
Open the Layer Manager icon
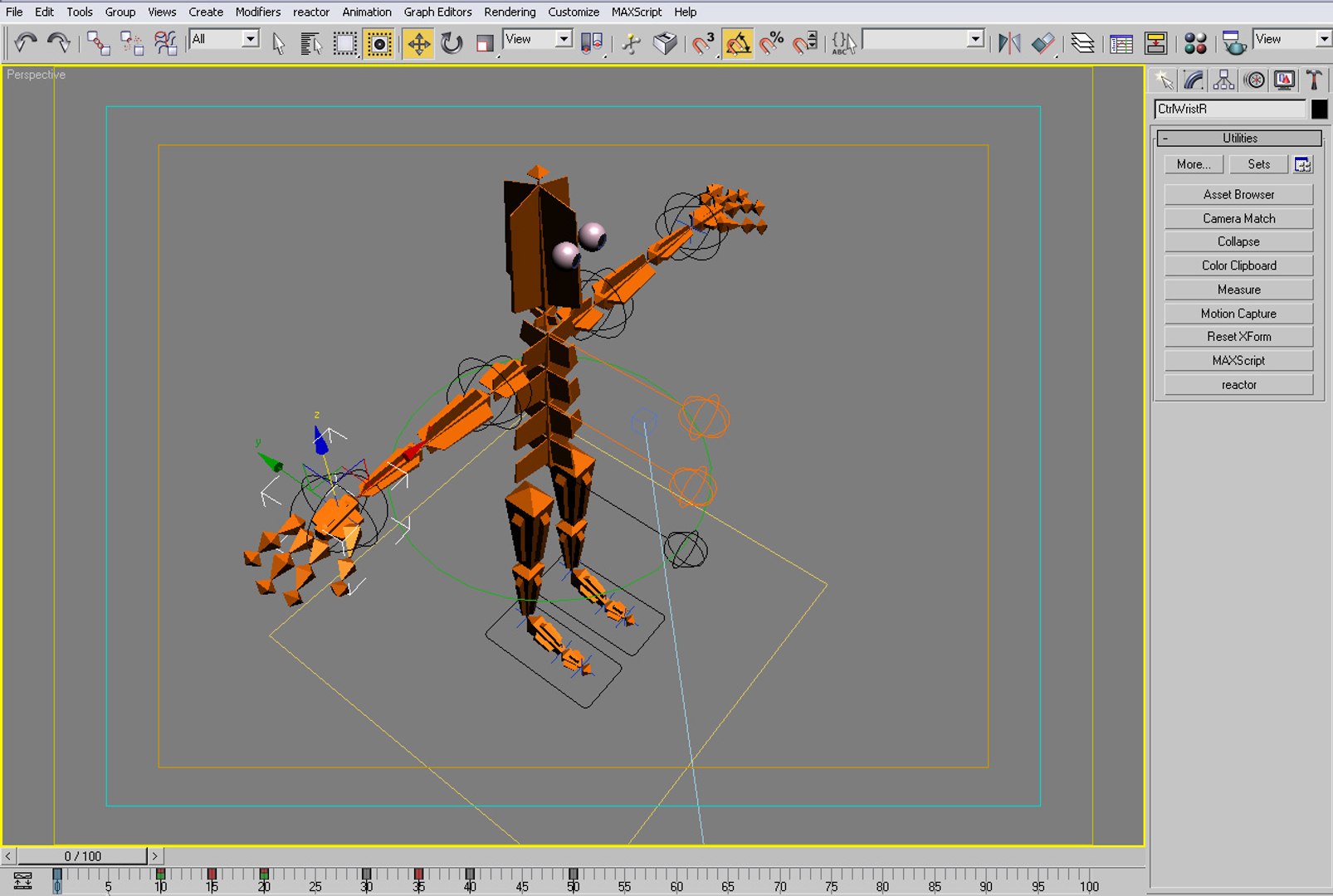coord(1082,42)
